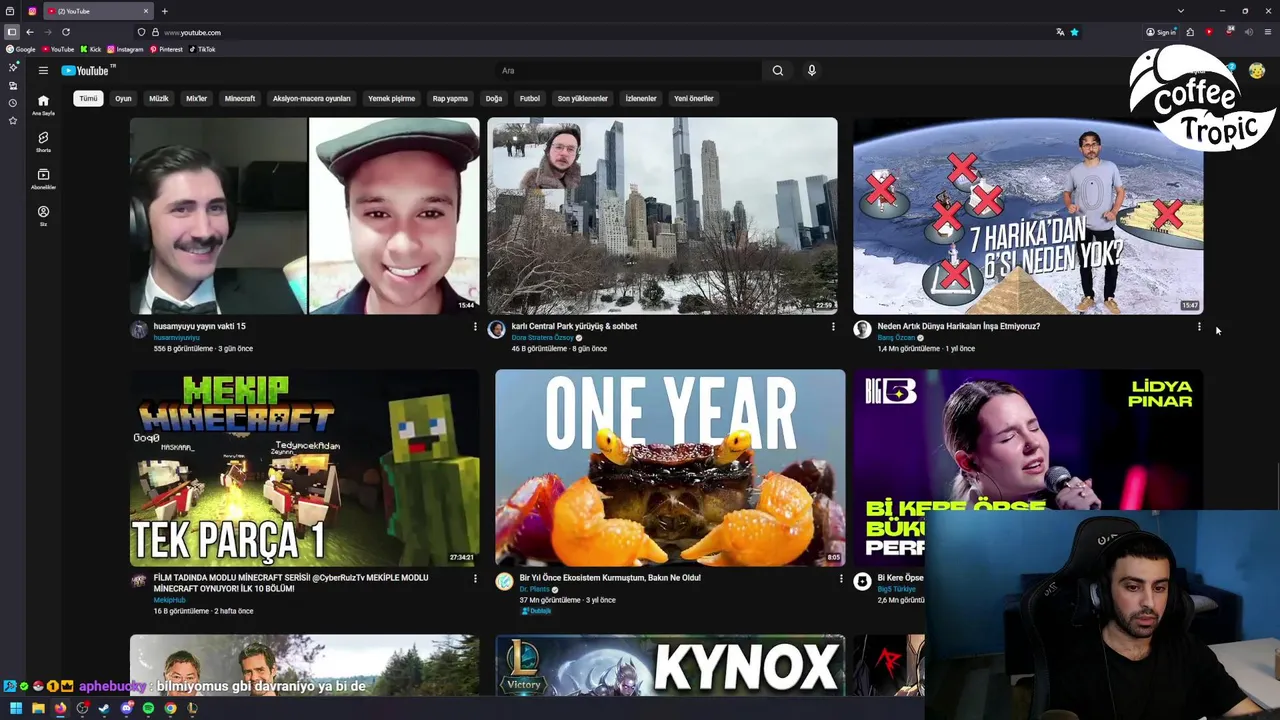The width and height of the screenshot is (1280, 720).
Task: Open the Barış Özcan channel link
Action: [x=896, y=338]
